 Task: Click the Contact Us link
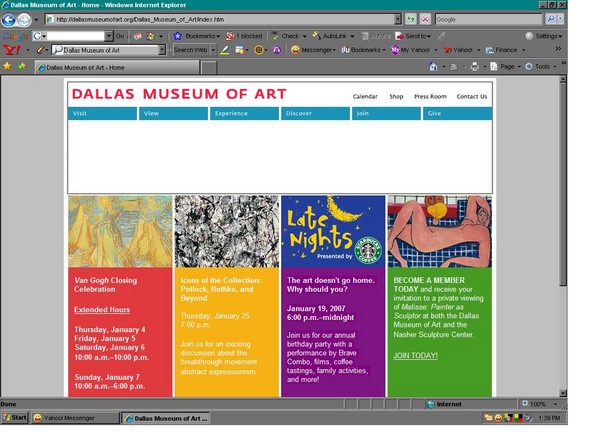tap(471, 97)
